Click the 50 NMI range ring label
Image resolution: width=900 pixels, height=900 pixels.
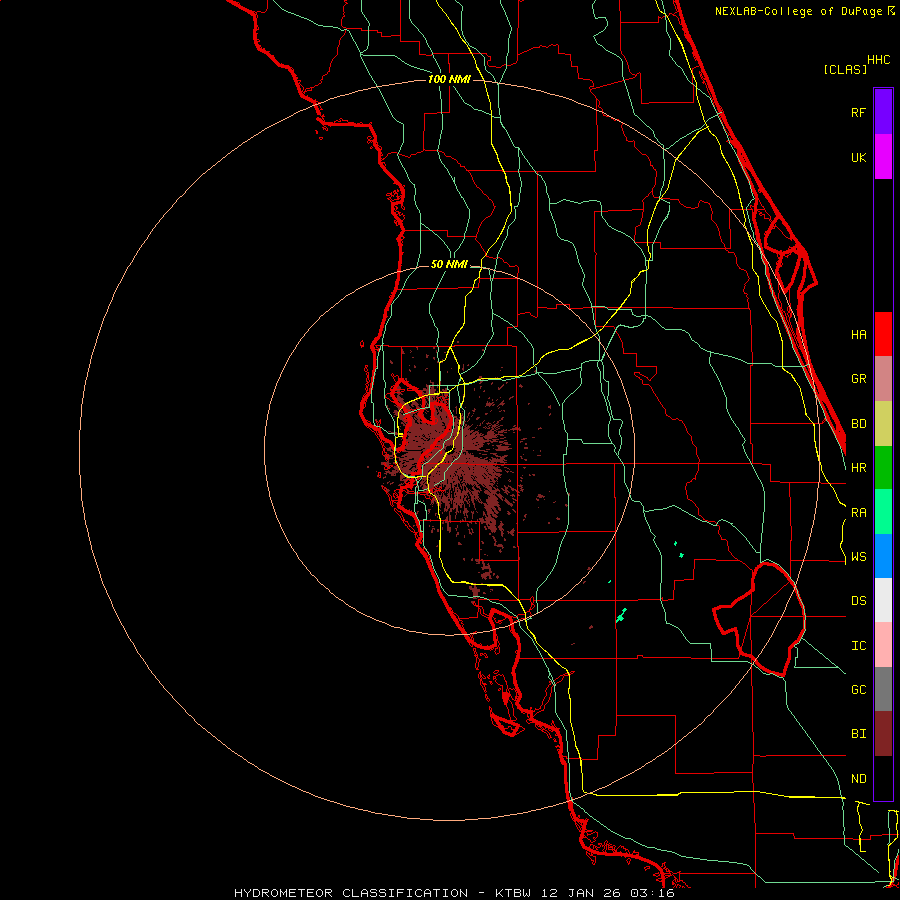(449, 264)
